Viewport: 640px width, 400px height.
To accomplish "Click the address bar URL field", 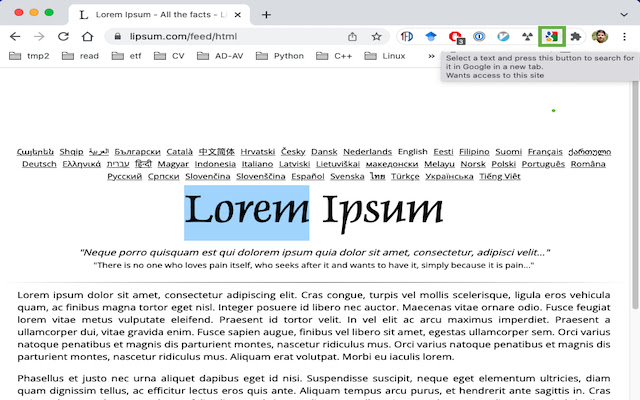I will click(230, 36).
